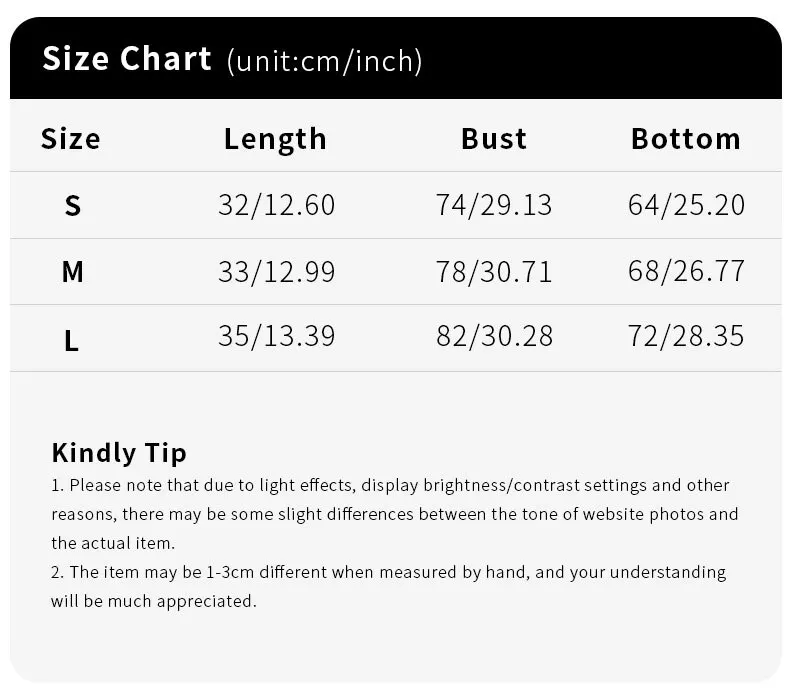Click the Size column header

coord(71,139)
